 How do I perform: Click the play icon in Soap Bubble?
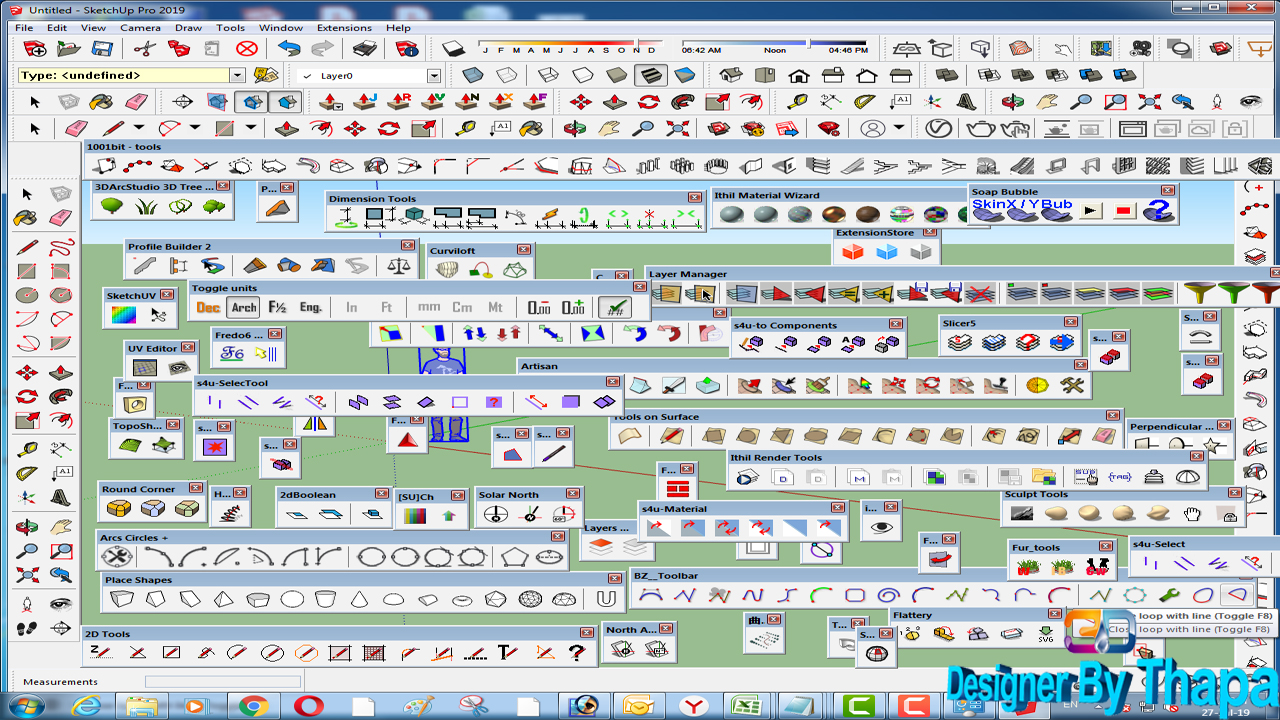click(1092, 210)
